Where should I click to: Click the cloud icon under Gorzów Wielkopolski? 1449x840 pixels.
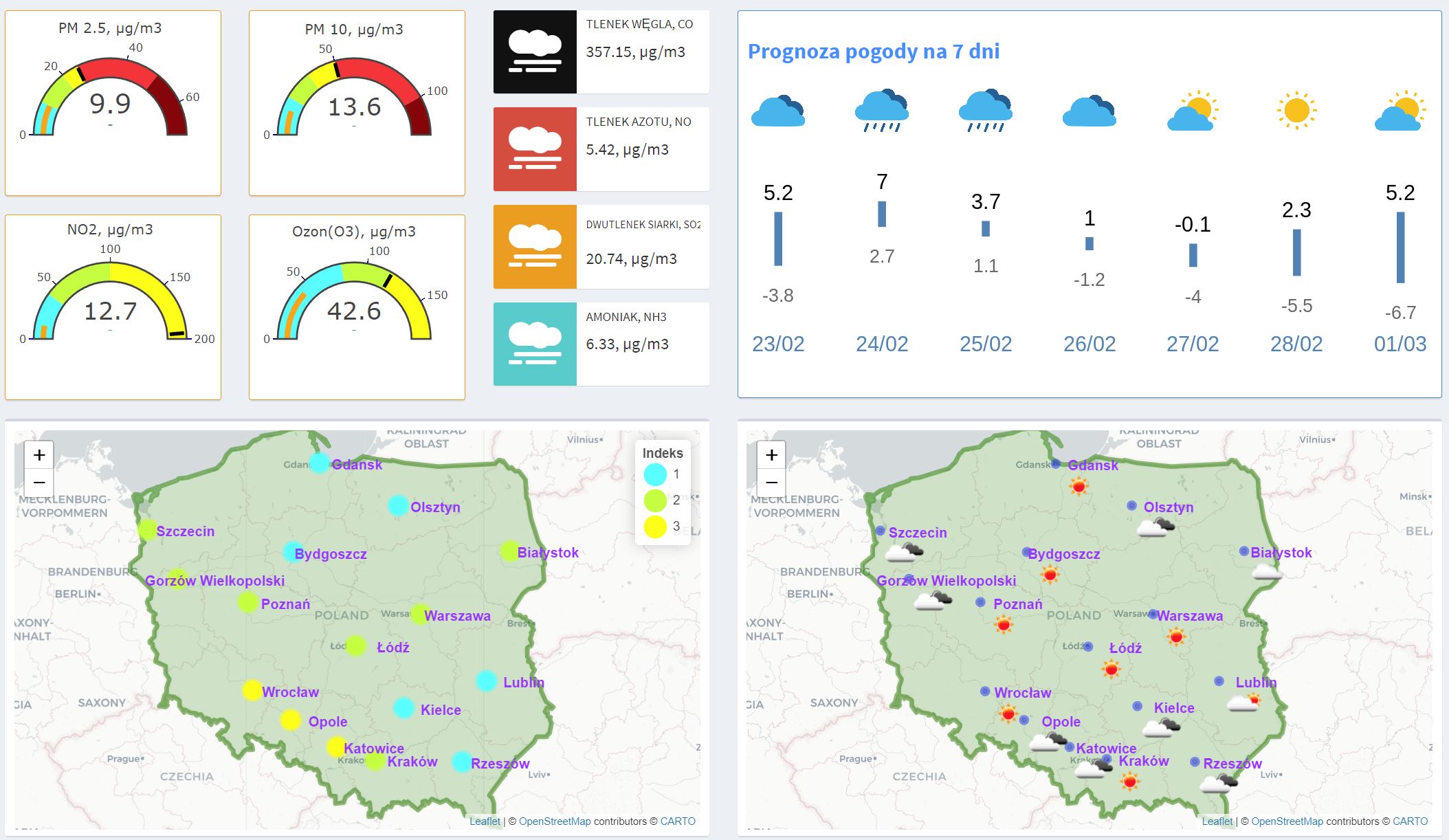[x=933, y=601]
